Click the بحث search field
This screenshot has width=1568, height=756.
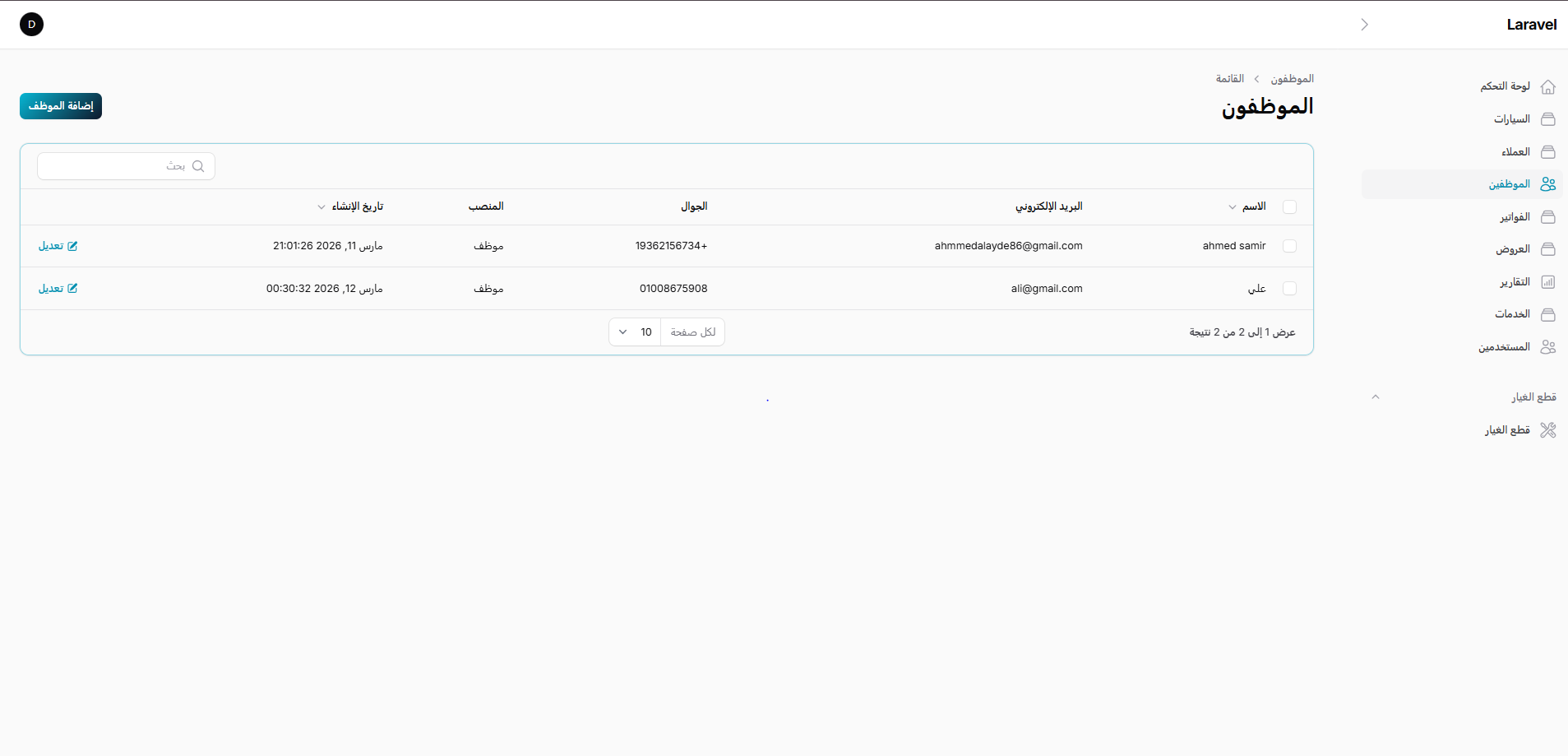click(115, 166)
